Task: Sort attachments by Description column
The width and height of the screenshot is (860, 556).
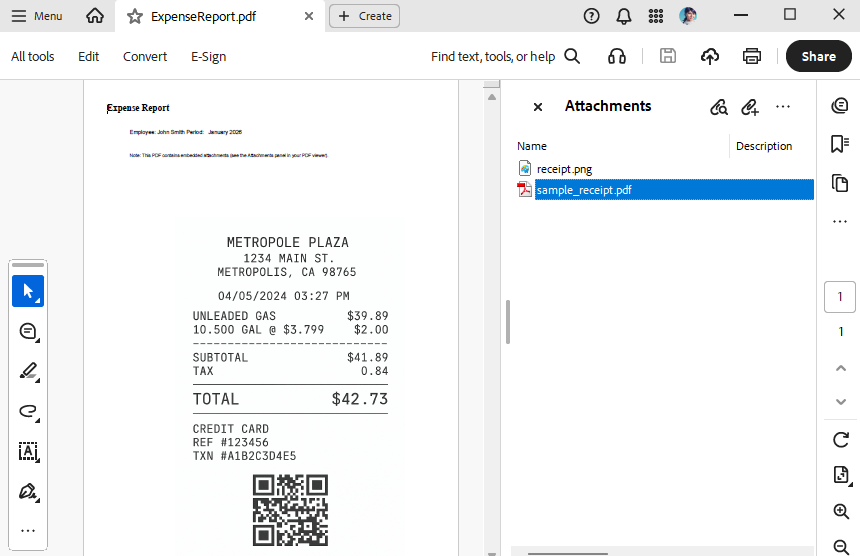Action: [764, 146]
